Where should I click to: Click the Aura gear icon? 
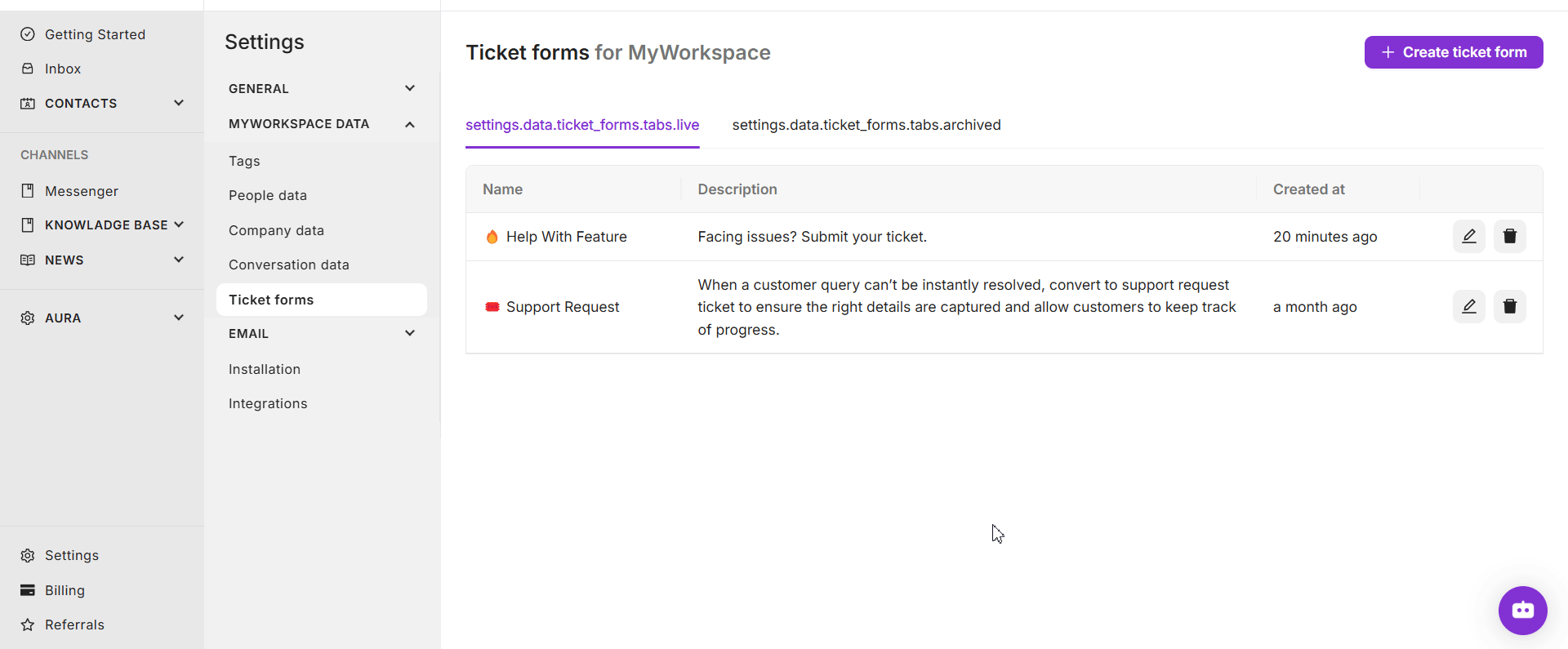(x=28, y=318)
